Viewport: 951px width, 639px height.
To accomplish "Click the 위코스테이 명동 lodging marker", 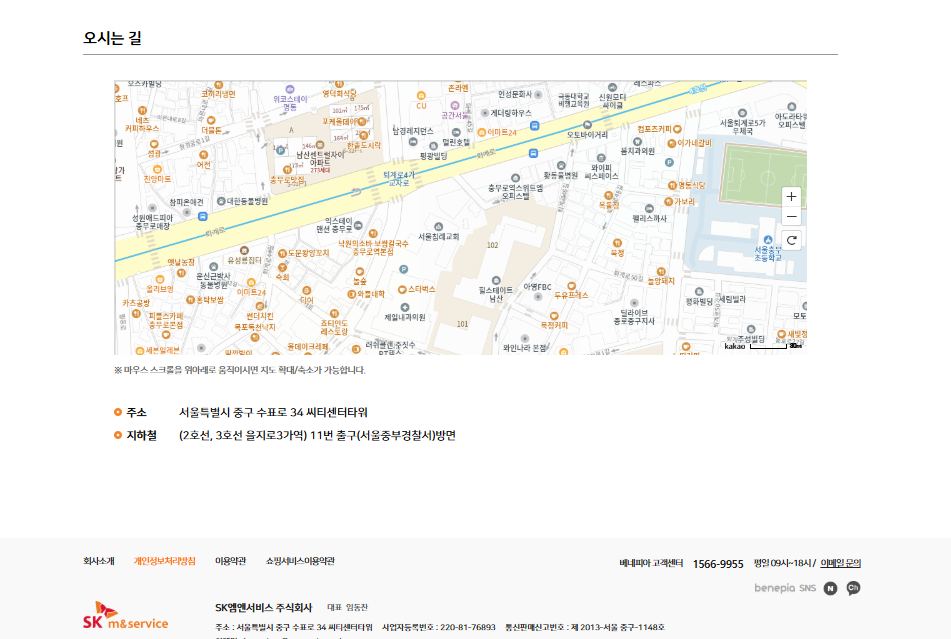I will point(290,89).
